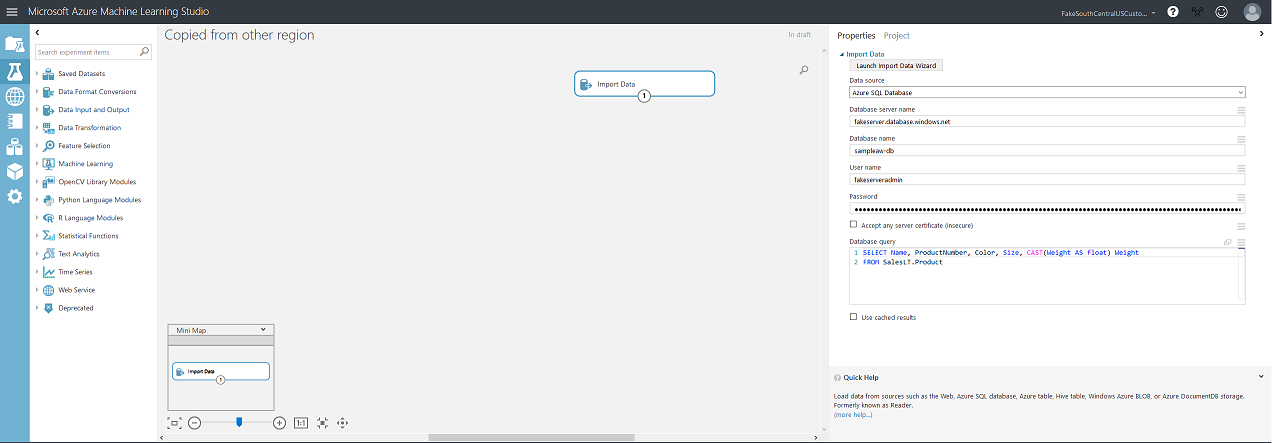Expand R Language Modules category
Screen dimensions: 1272x443
coord(37,218)
